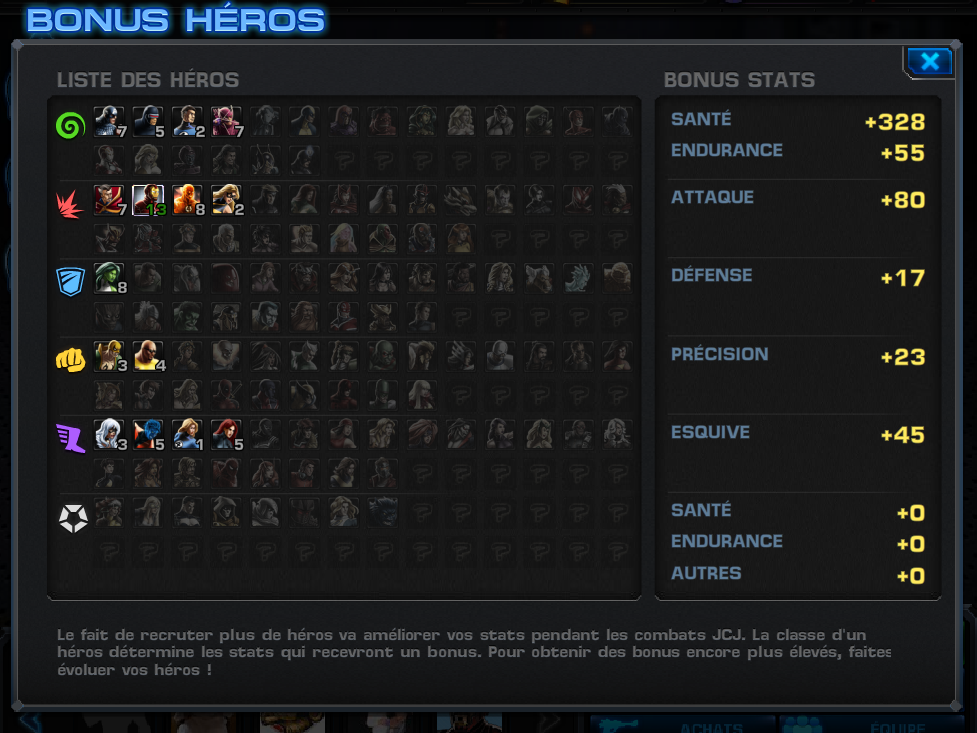
Task: Click the yellow fist Scrapper class icon
Action: (x=70, y=360)
